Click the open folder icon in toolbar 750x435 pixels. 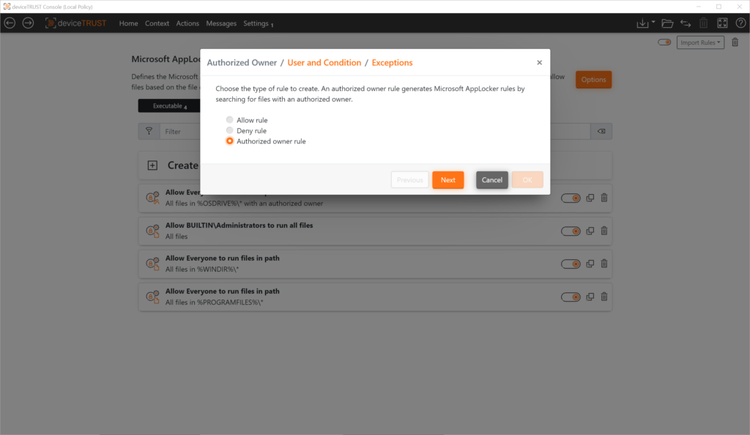pos(667,23)
